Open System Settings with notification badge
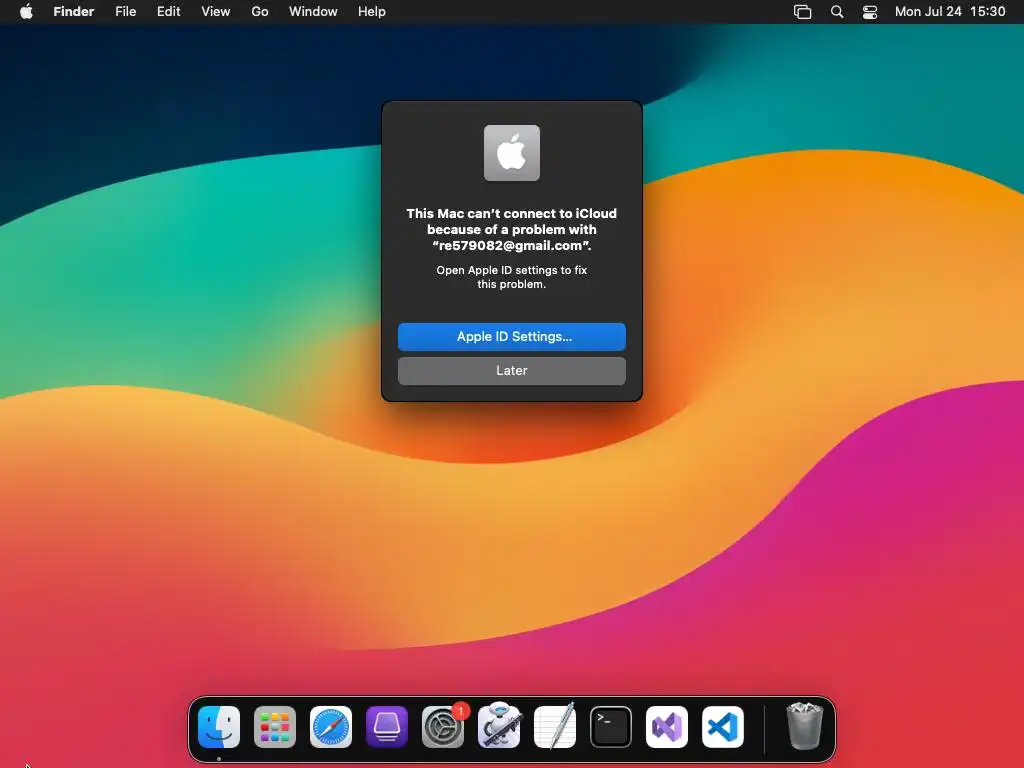This screenshot has width=1024, height=768. [x=443, y=726]
